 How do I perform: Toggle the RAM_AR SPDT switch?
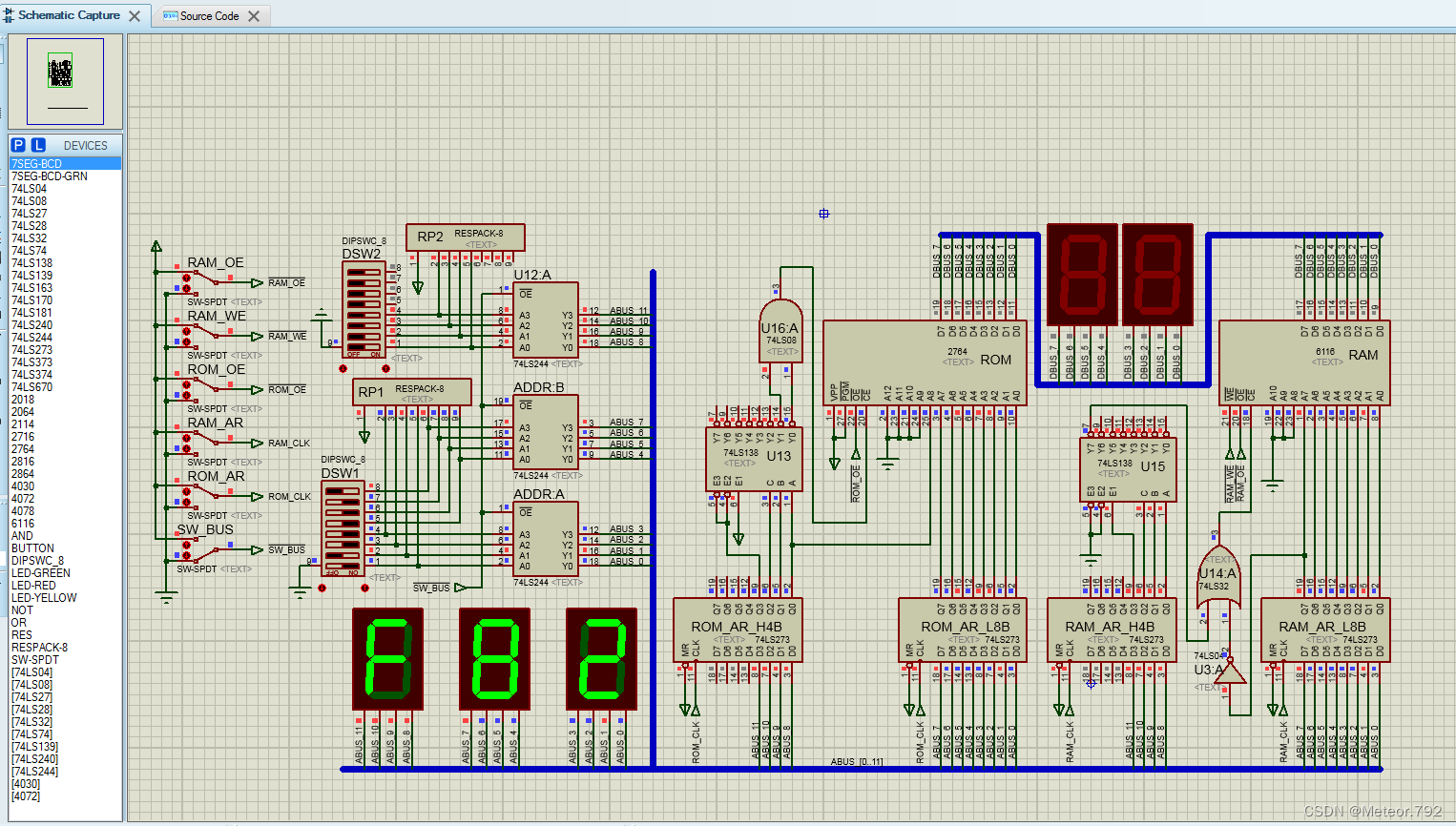pos(205,441)
